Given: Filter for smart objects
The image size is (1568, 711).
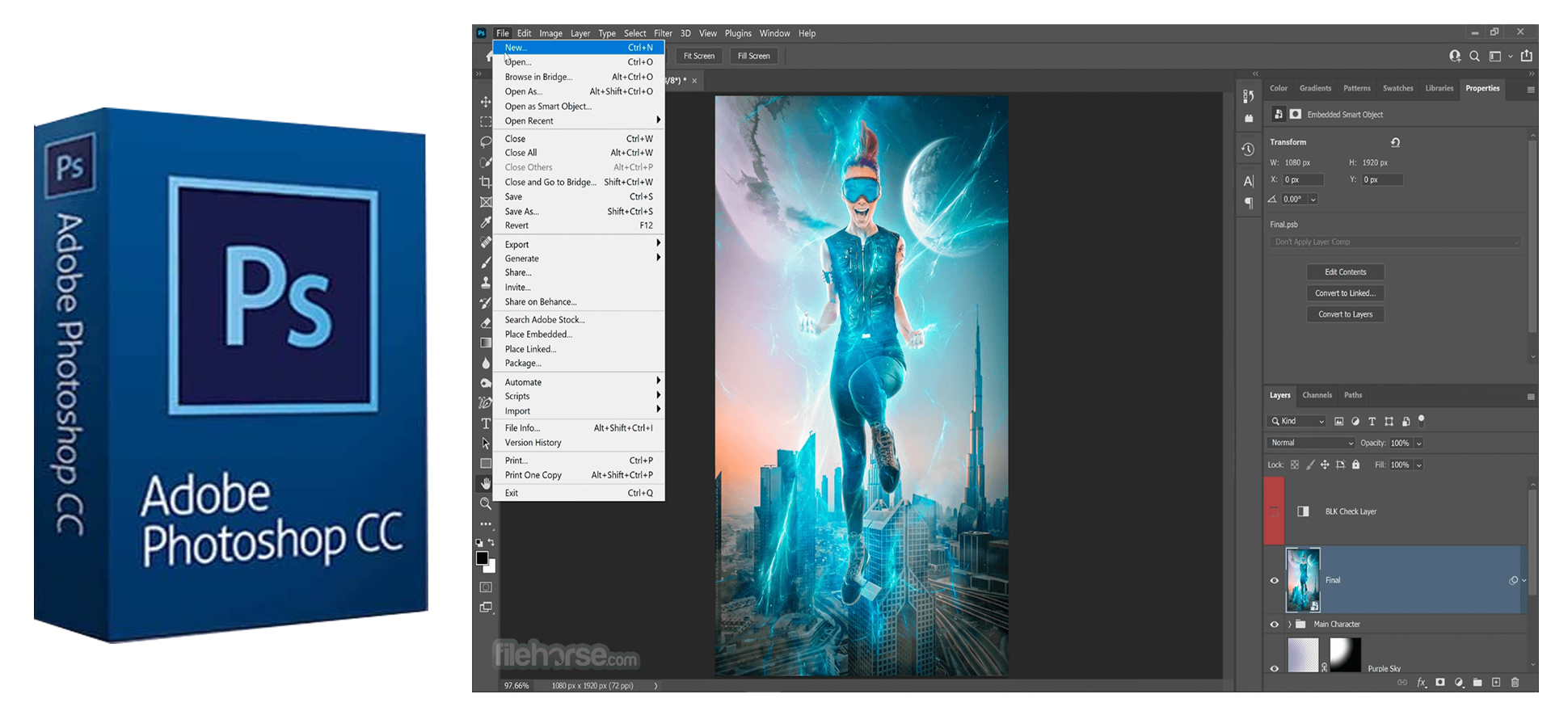Looking at the screenshot, I should 1406,421.
